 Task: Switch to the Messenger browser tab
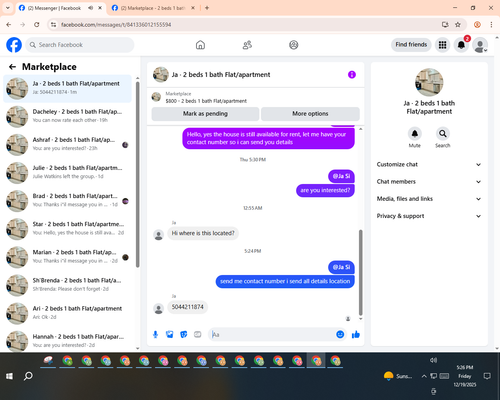tap(60, 8)
